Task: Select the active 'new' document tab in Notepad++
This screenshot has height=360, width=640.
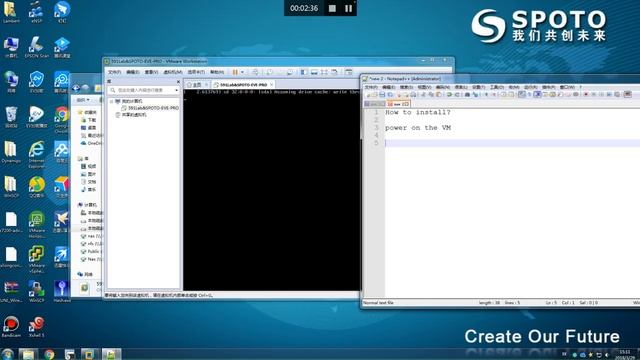Action: [398, 104]
